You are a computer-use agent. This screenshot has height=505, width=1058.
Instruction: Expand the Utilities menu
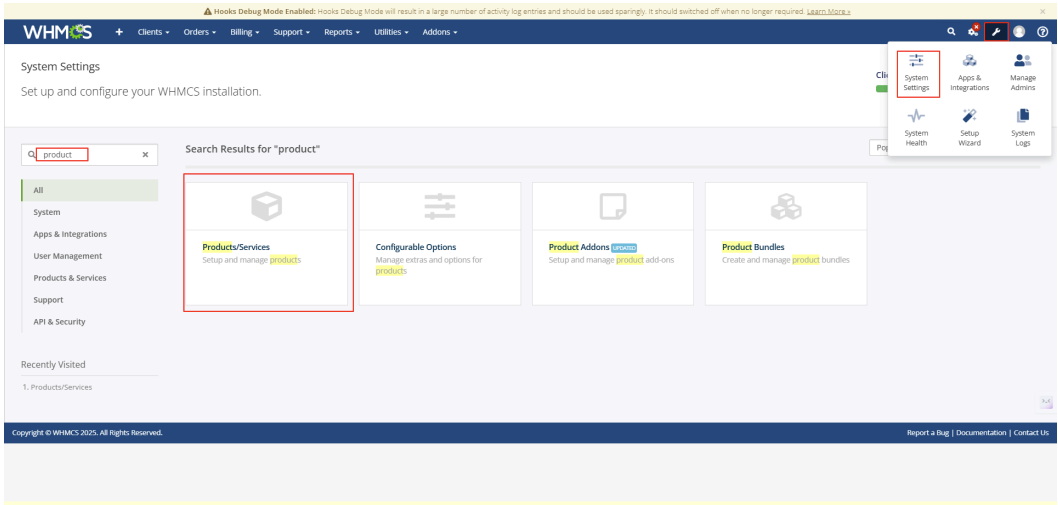391,32
